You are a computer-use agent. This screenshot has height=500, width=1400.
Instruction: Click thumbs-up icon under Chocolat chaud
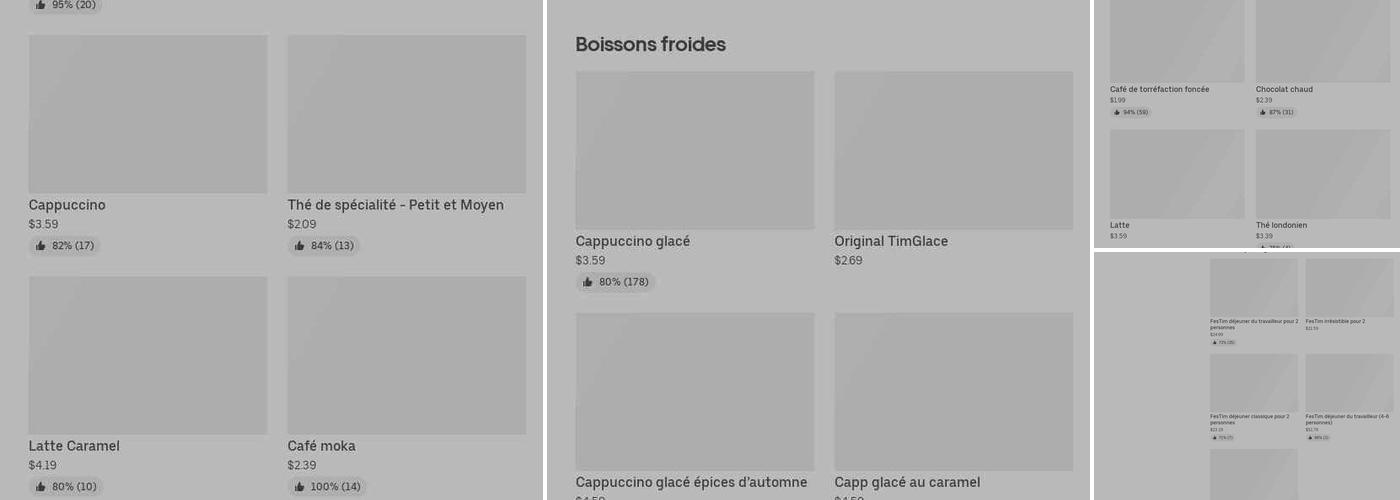(x=1263, y=112)
